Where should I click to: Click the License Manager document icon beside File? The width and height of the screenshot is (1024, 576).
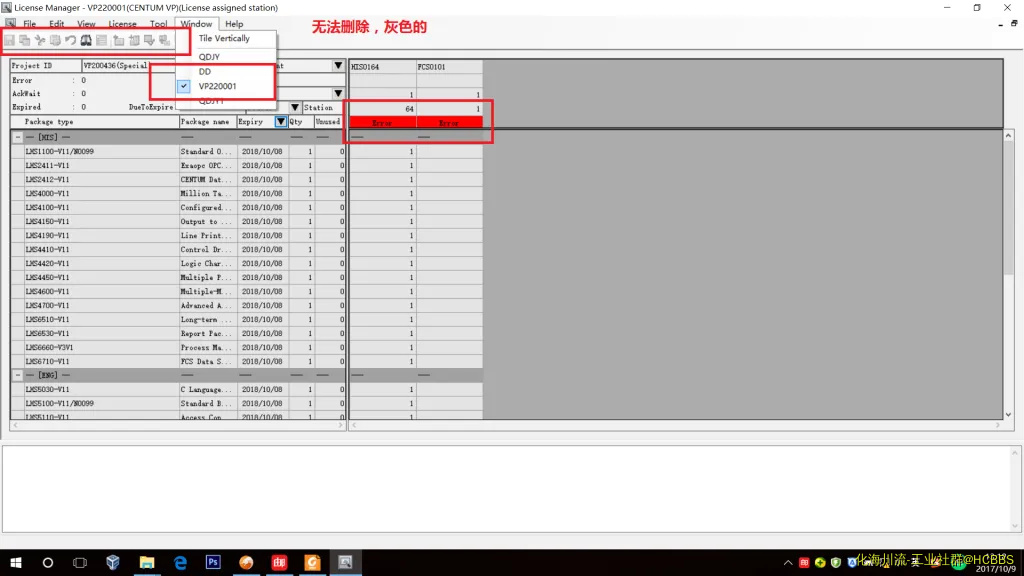pos(10,24)
